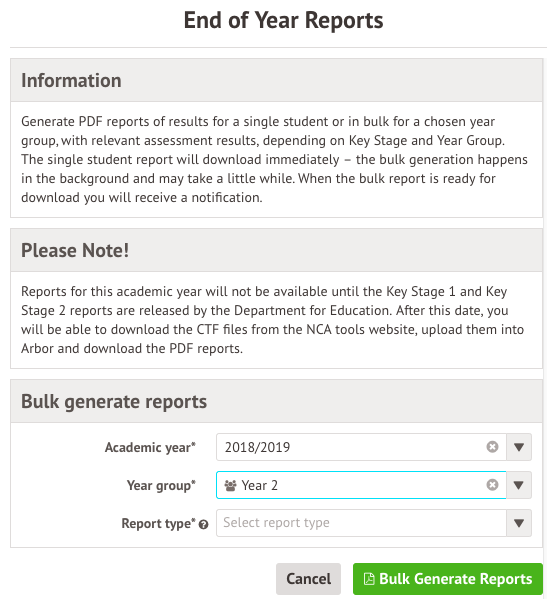Click inside the Select report type field
The image size is (547, 599).
pyautogui.click(x=361, y=523)
